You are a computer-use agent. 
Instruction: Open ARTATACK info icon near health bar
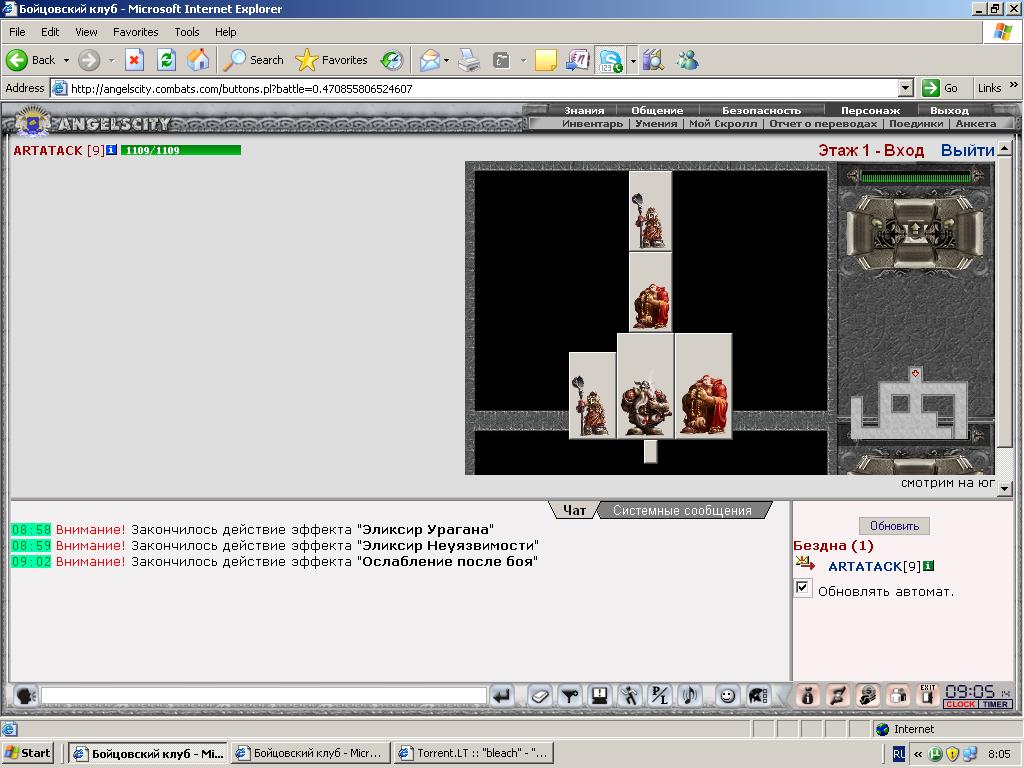pyautogui.click(x=112, y=150)
